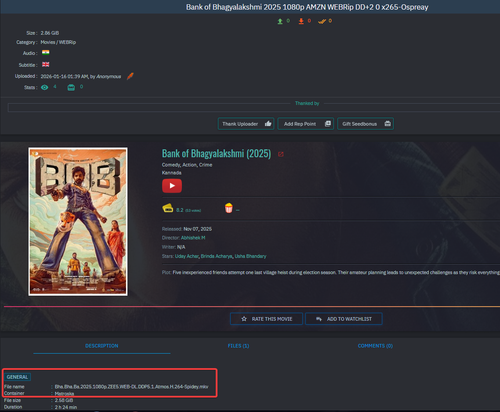The width and height of the screenshot is (500, 412).
Task: Click the orange feather icon beside Anonymous
Action: pyautogui.click(x=130, y=76)
